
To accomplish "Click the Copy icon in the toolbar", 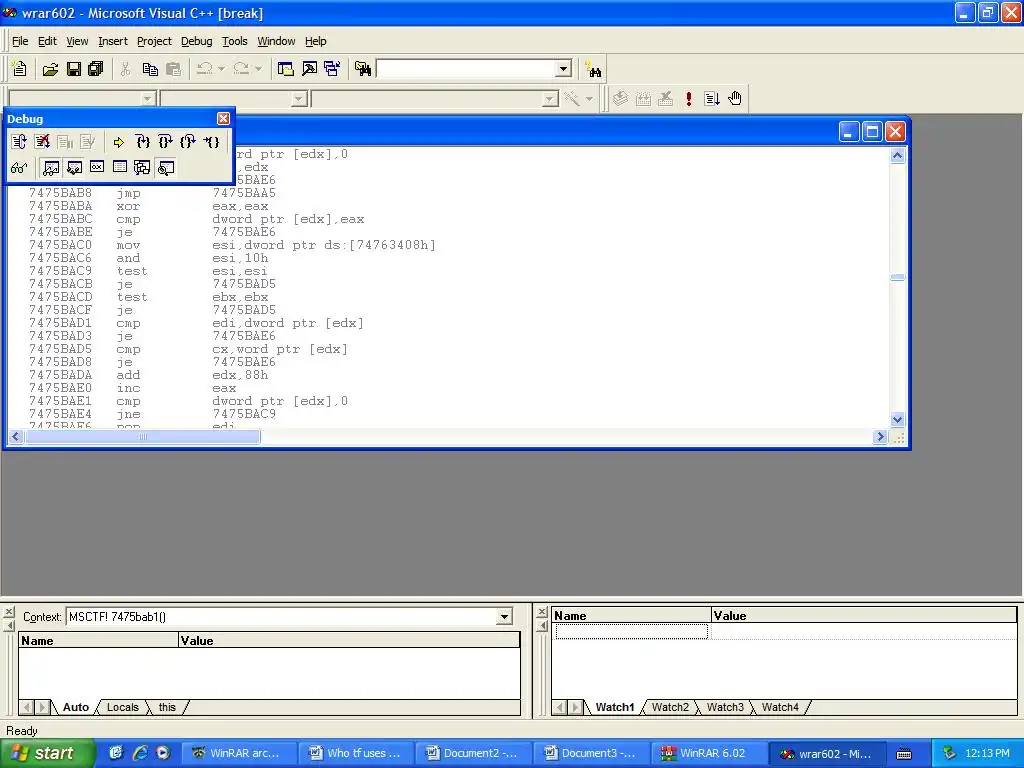I will click(150, 69).
